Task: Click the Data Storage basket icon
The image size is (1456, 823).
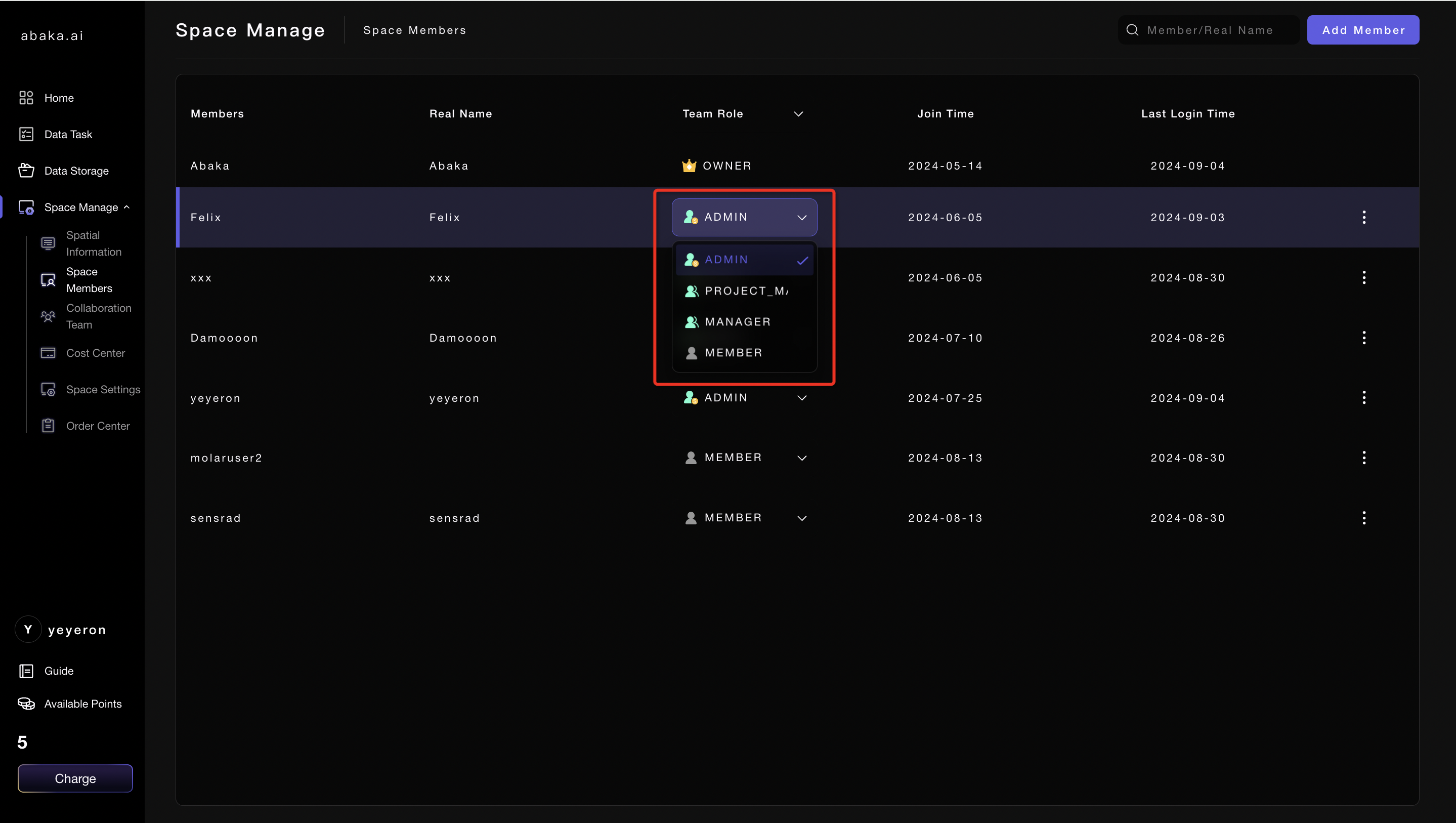Action: 26,170
